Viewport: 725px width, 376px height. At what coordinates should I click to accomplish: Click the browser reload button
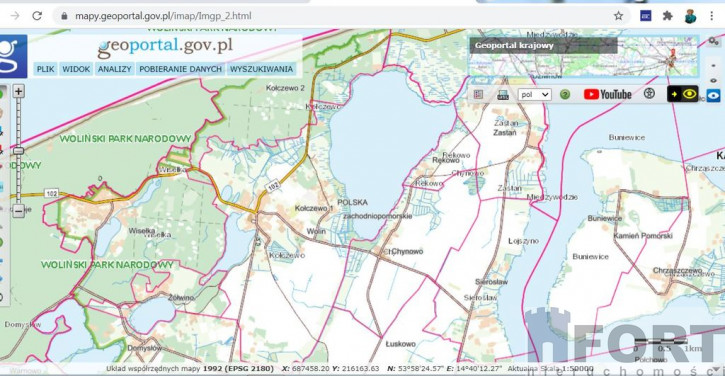pyautogui.click(x=37, y=16)
